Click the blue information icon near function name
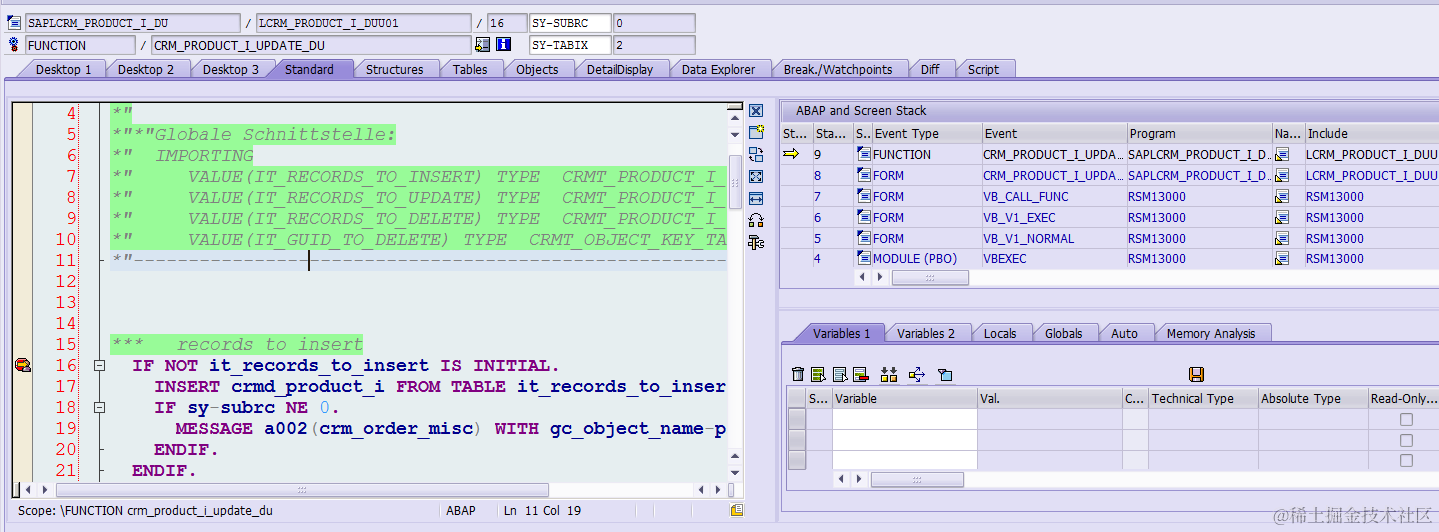The width and height of the screenshot is (1439, 532). tap(504, 45)
